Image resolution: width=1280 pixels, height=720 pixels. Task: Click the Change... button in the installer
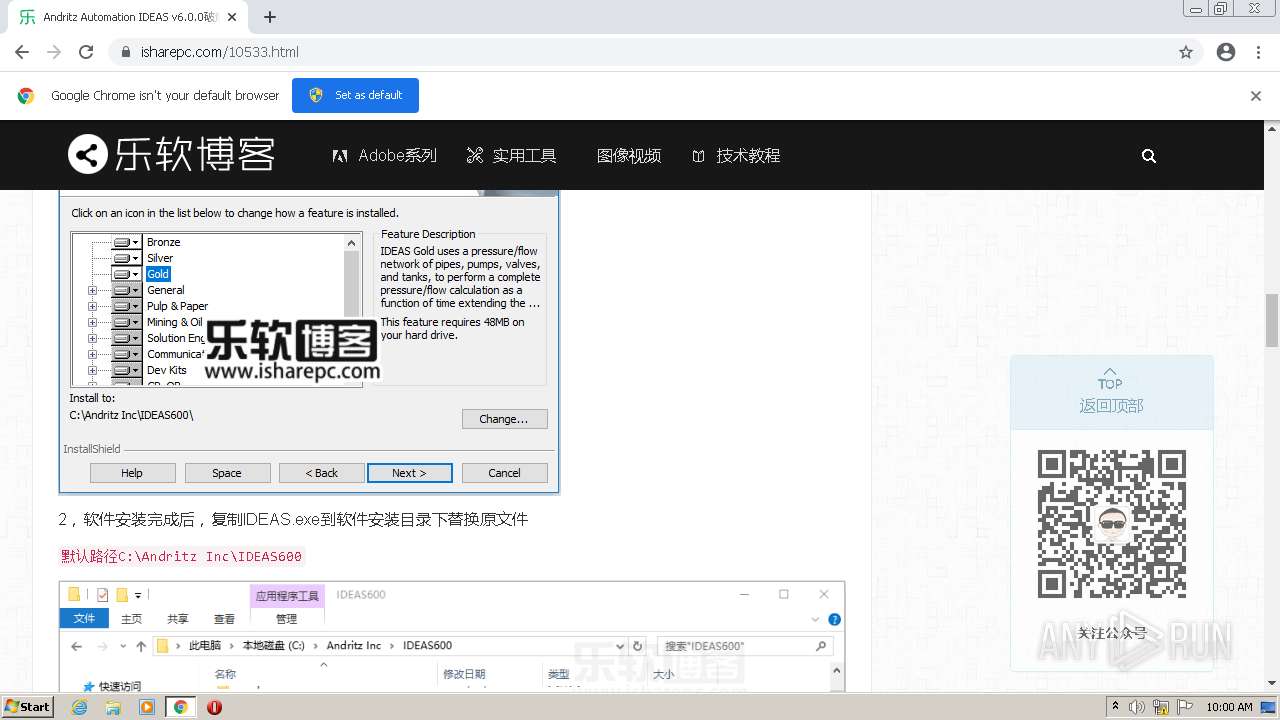[504, 419]
